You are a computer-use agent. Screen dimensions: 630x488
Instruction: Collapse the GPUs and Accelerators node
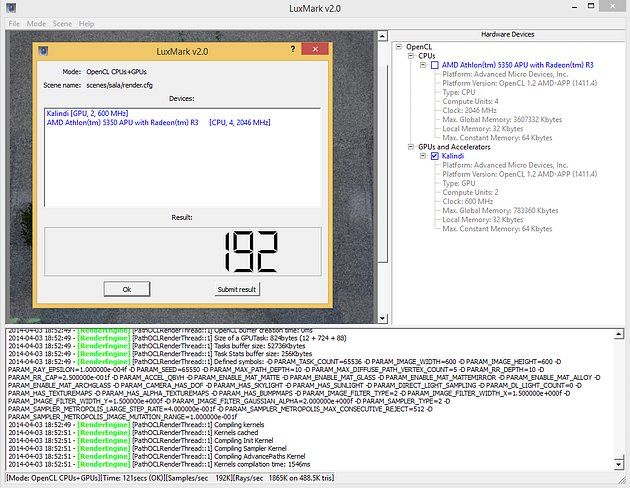pyautogui.click(x=411, y=147)
